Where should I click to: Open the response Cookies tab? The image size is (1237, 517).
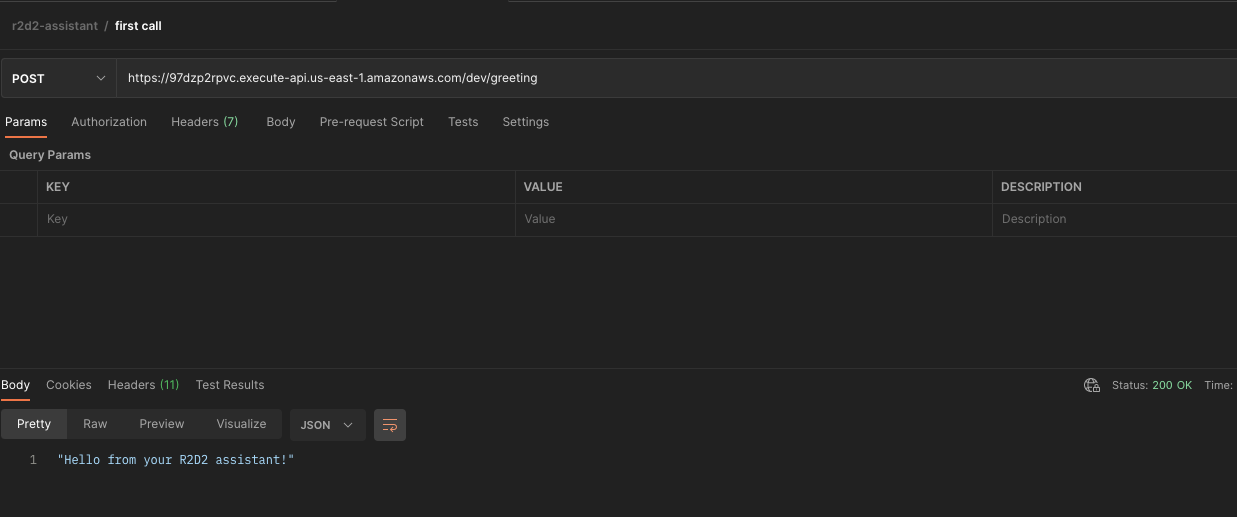pyautogui.click(x=69, y=385)
